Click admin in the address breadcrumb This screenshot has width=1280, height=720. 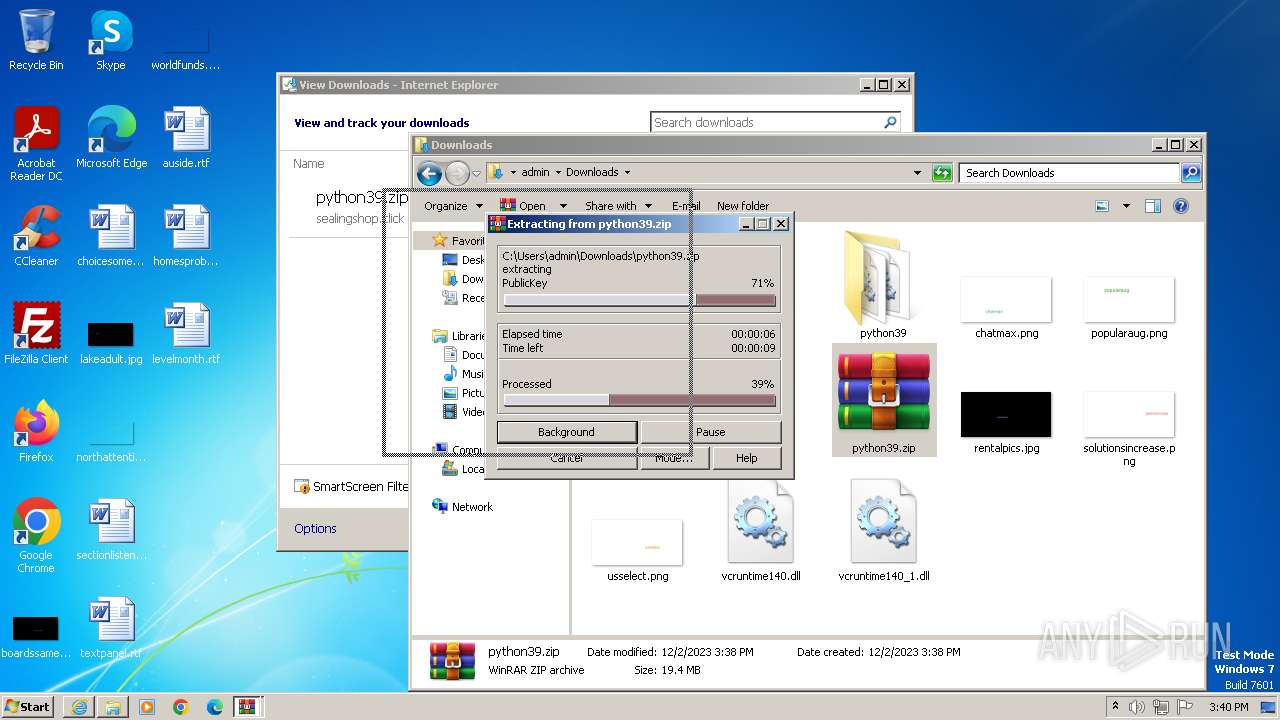[536, 172]
